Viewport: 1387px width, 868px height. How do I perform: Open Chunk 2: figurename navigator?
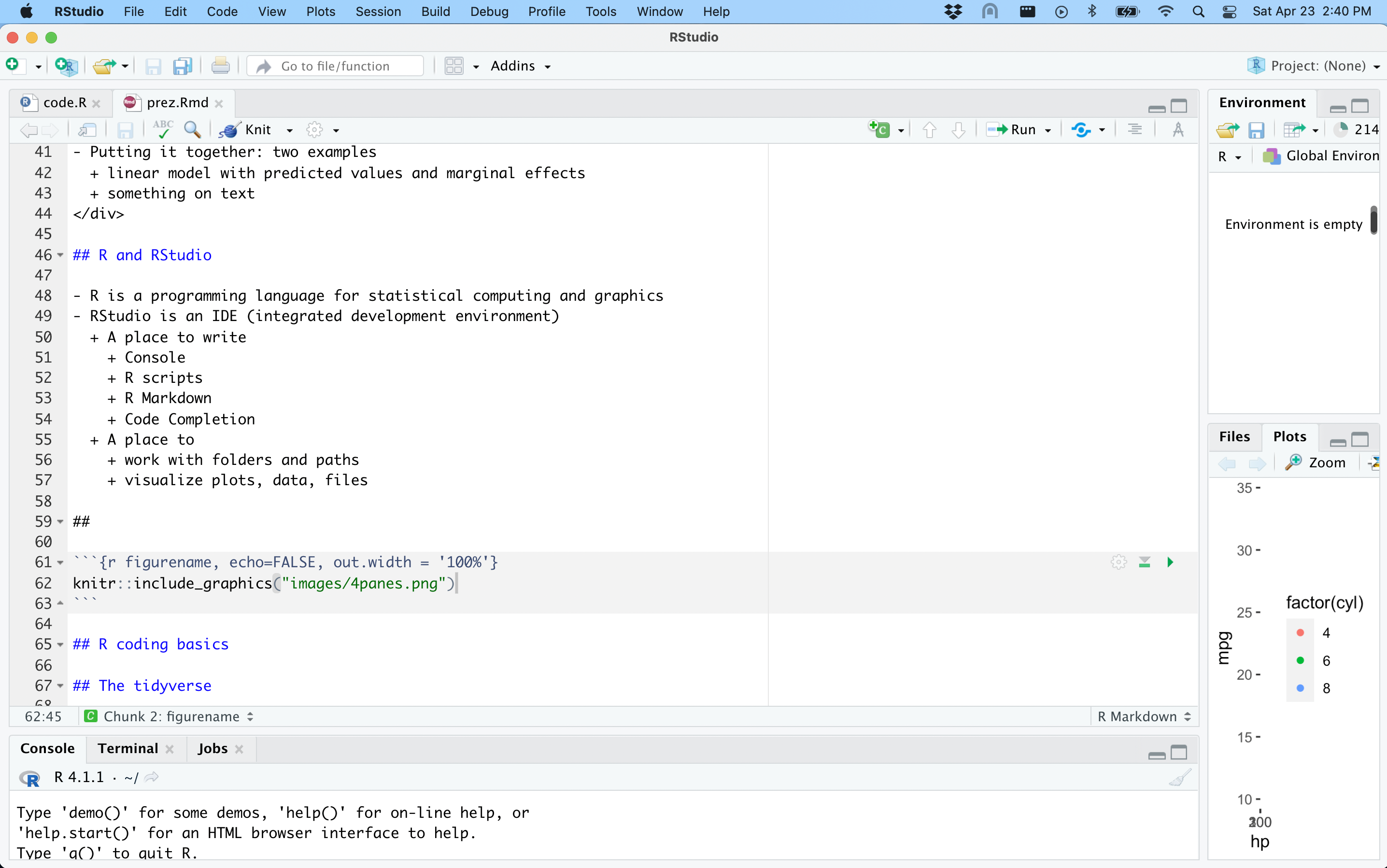click(169, 716)
